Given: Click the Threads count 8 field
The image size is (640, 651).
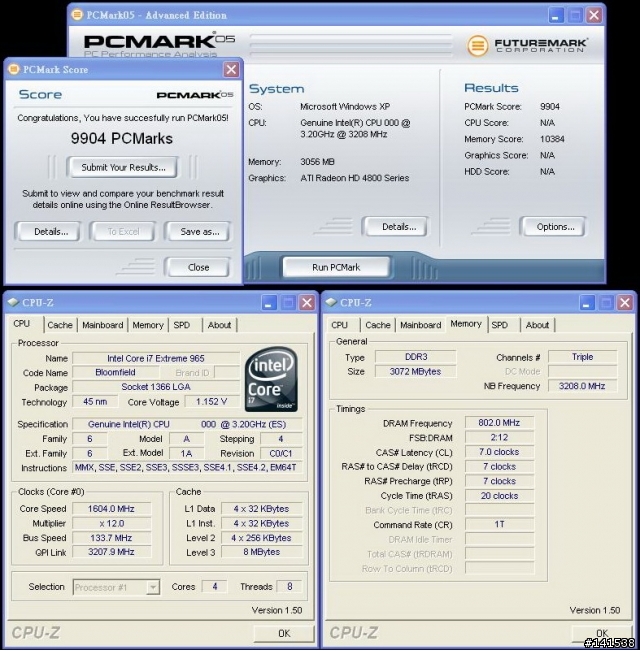Looking at the screenshot, I should 289,586.
